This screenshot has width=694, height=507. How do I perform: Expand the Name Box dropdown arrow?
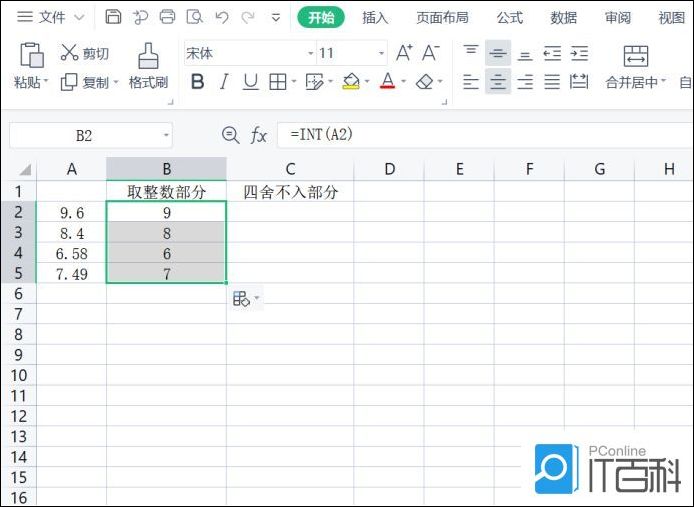[x=166, y=135]
